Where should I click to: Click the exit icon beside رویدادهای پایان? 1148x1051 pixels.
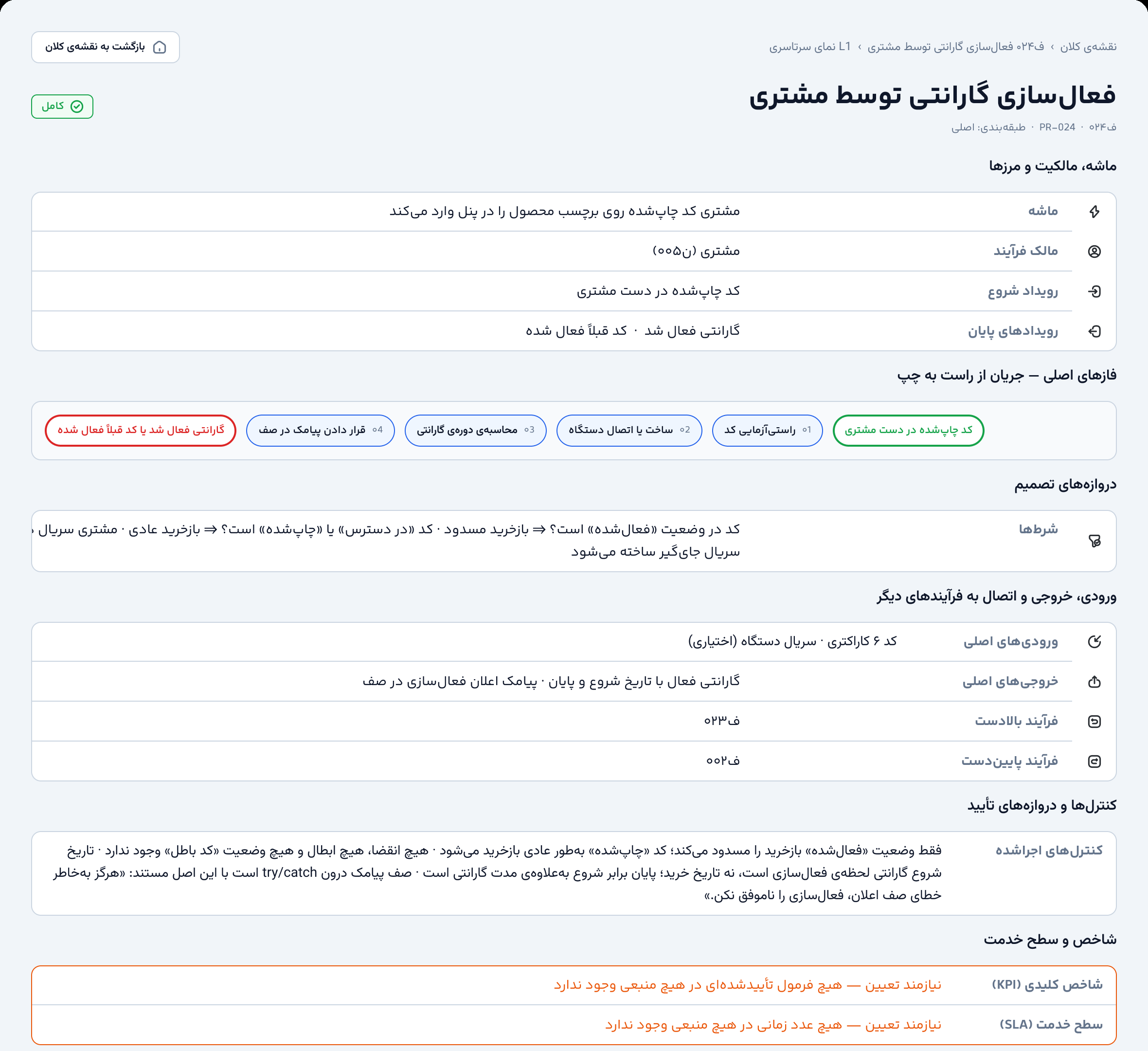(1094, 331)
